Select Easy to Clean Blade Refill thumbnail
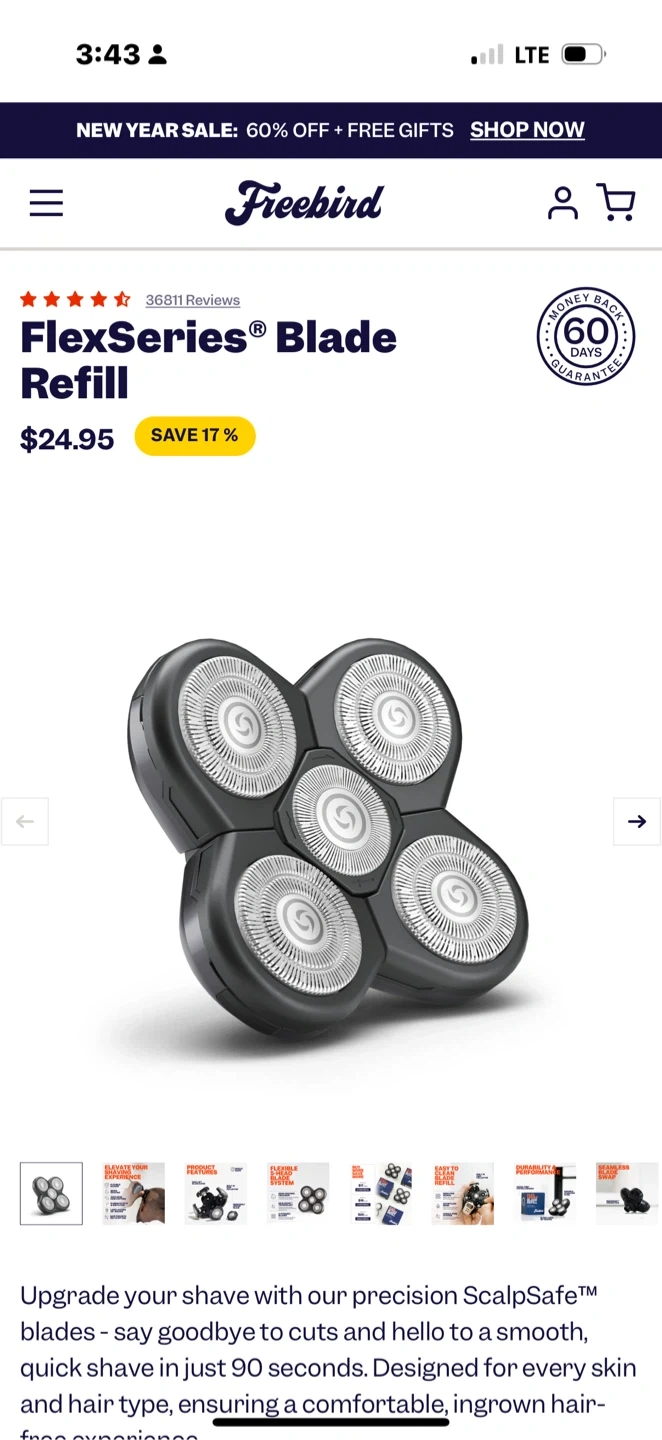The width and height of the screenshot is (662, 1440). click(462, 1194)
